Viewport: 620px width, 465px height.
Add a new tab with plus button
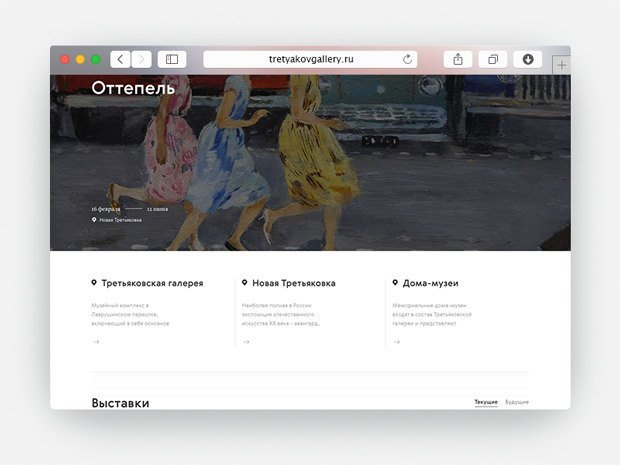(x=561, y=65)
